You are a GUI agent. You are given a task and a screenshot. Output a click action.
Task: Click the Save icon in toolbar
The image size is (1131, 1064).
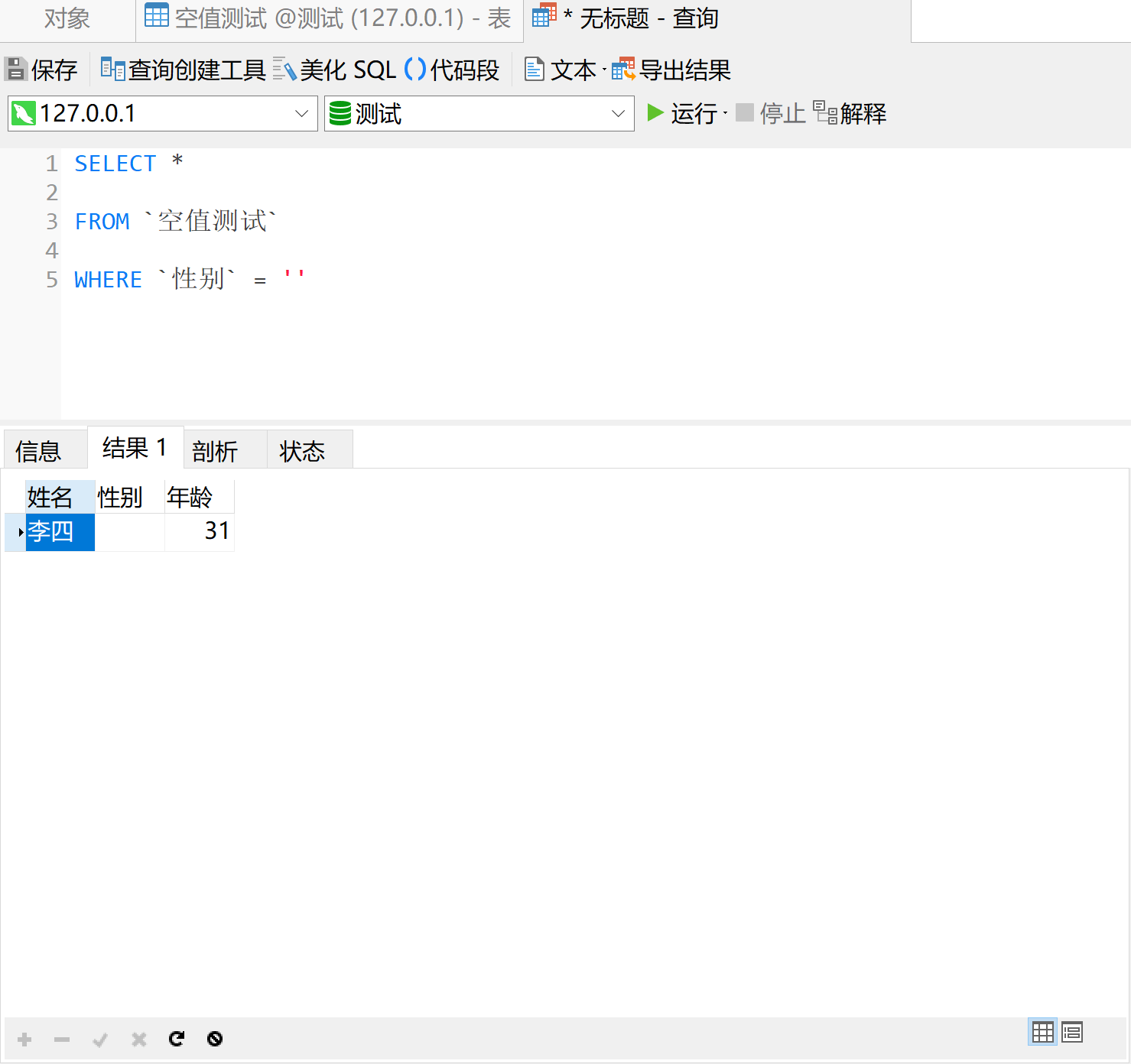coord(15,70)
